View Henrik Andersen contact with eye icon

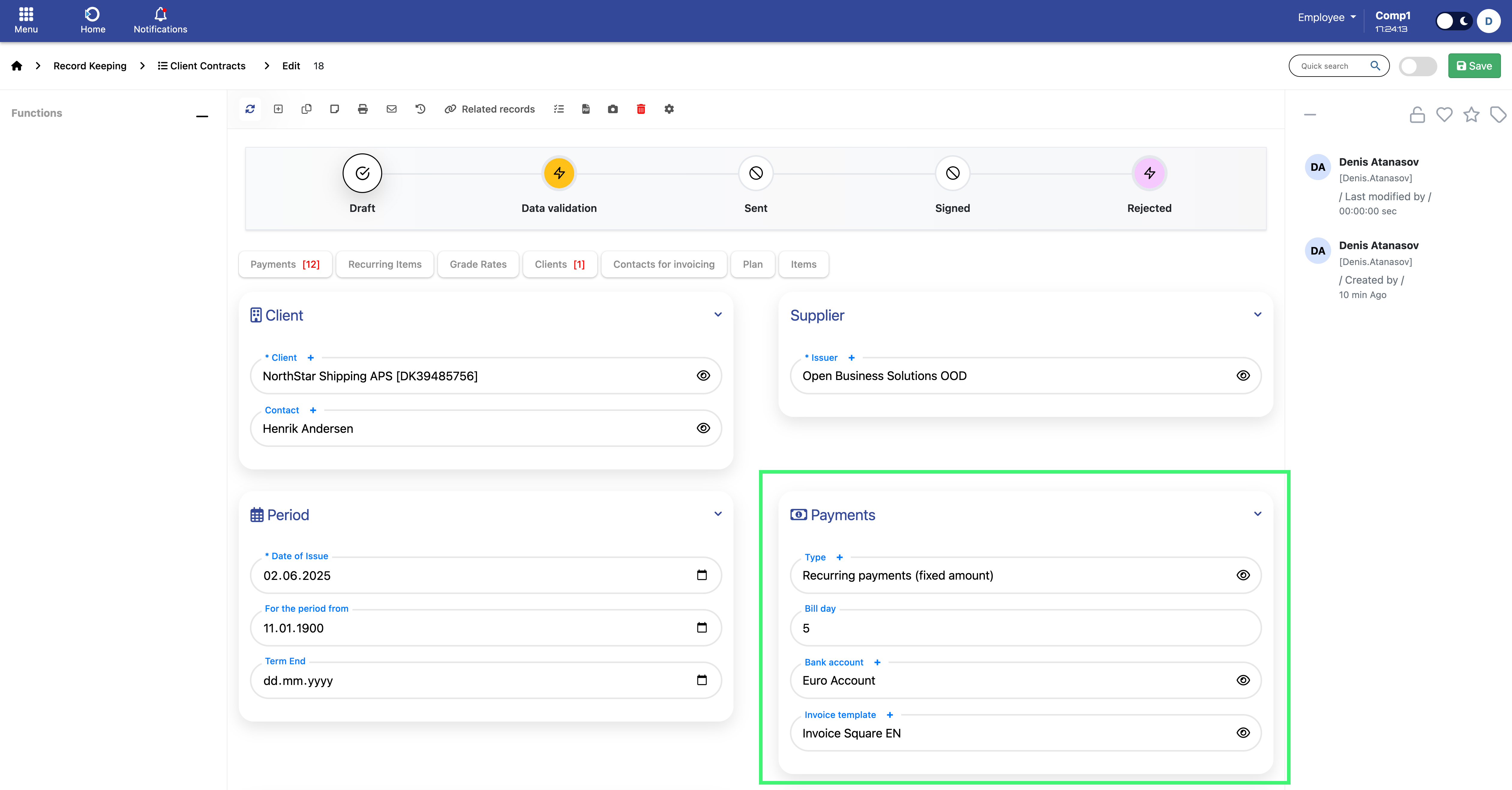pos(703,428)
